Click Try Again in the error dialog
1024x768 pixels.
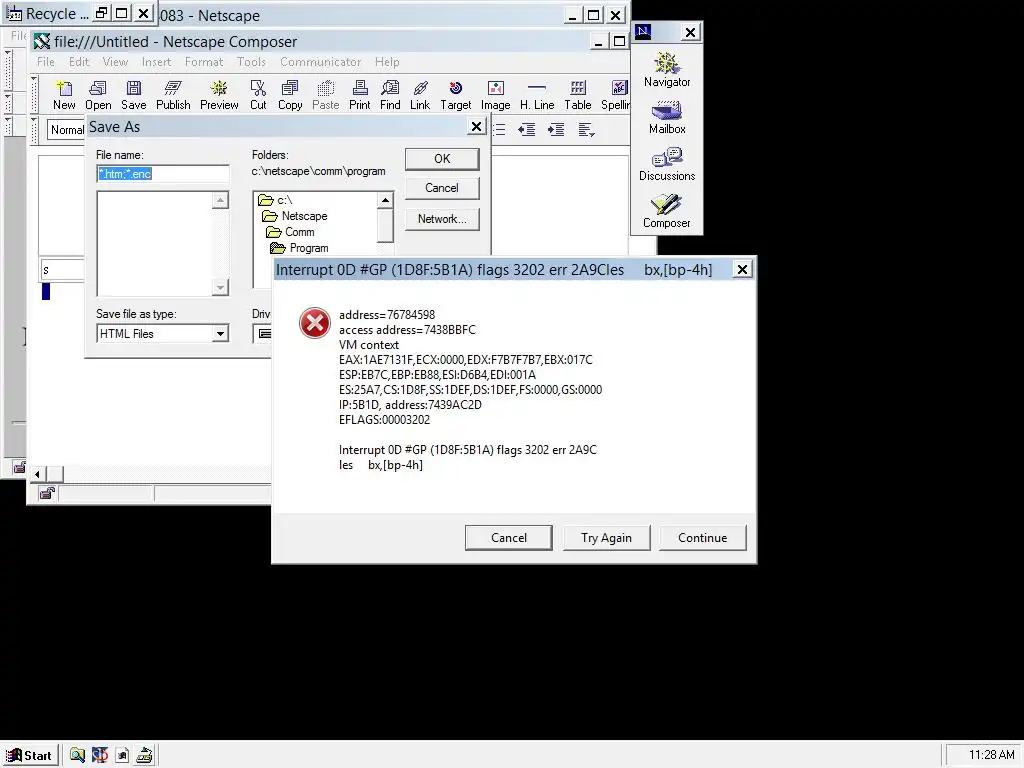click(606, 537)
